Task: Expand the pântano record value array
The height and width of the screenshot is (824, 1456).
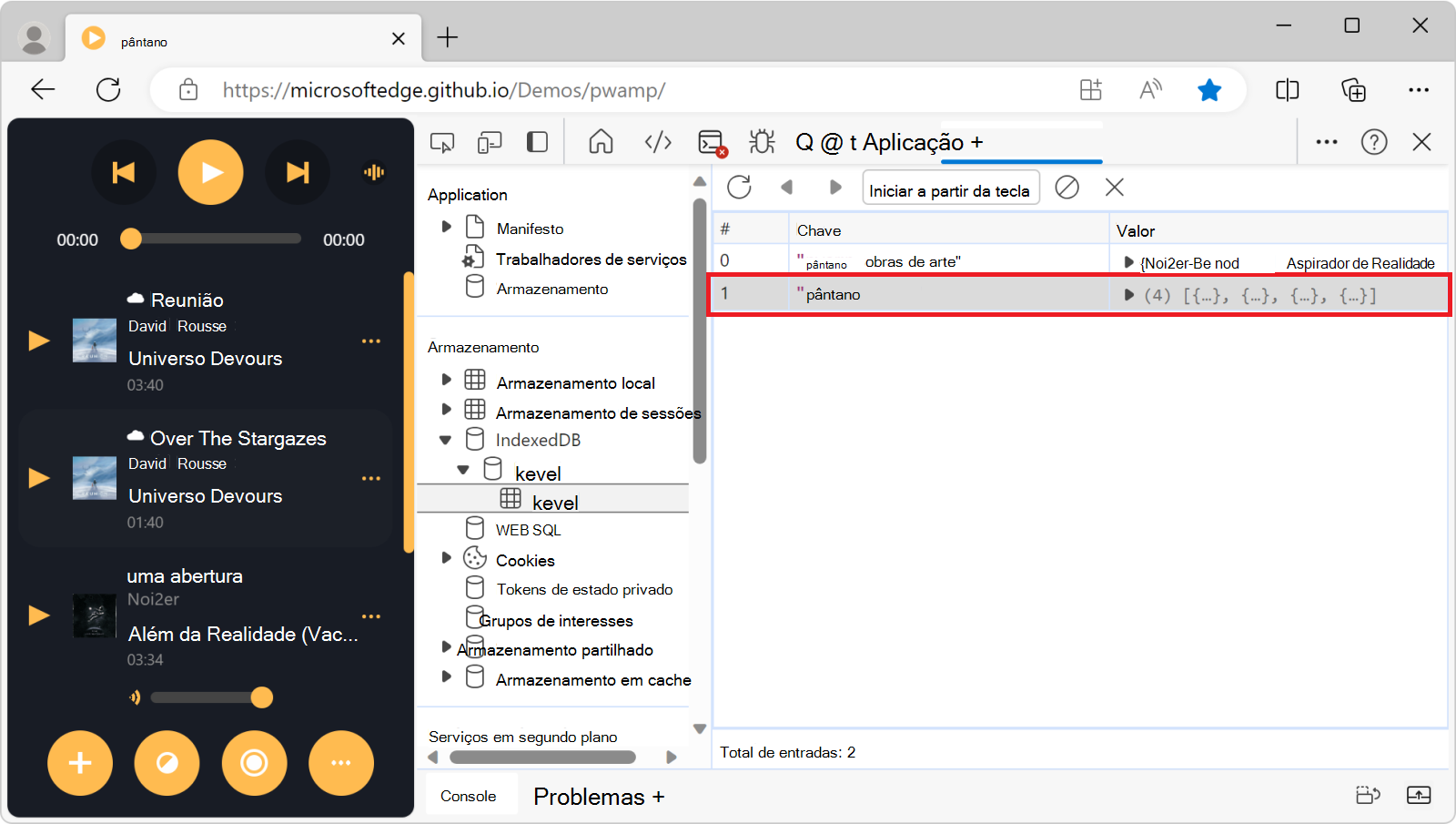Action: [1128, 295]
